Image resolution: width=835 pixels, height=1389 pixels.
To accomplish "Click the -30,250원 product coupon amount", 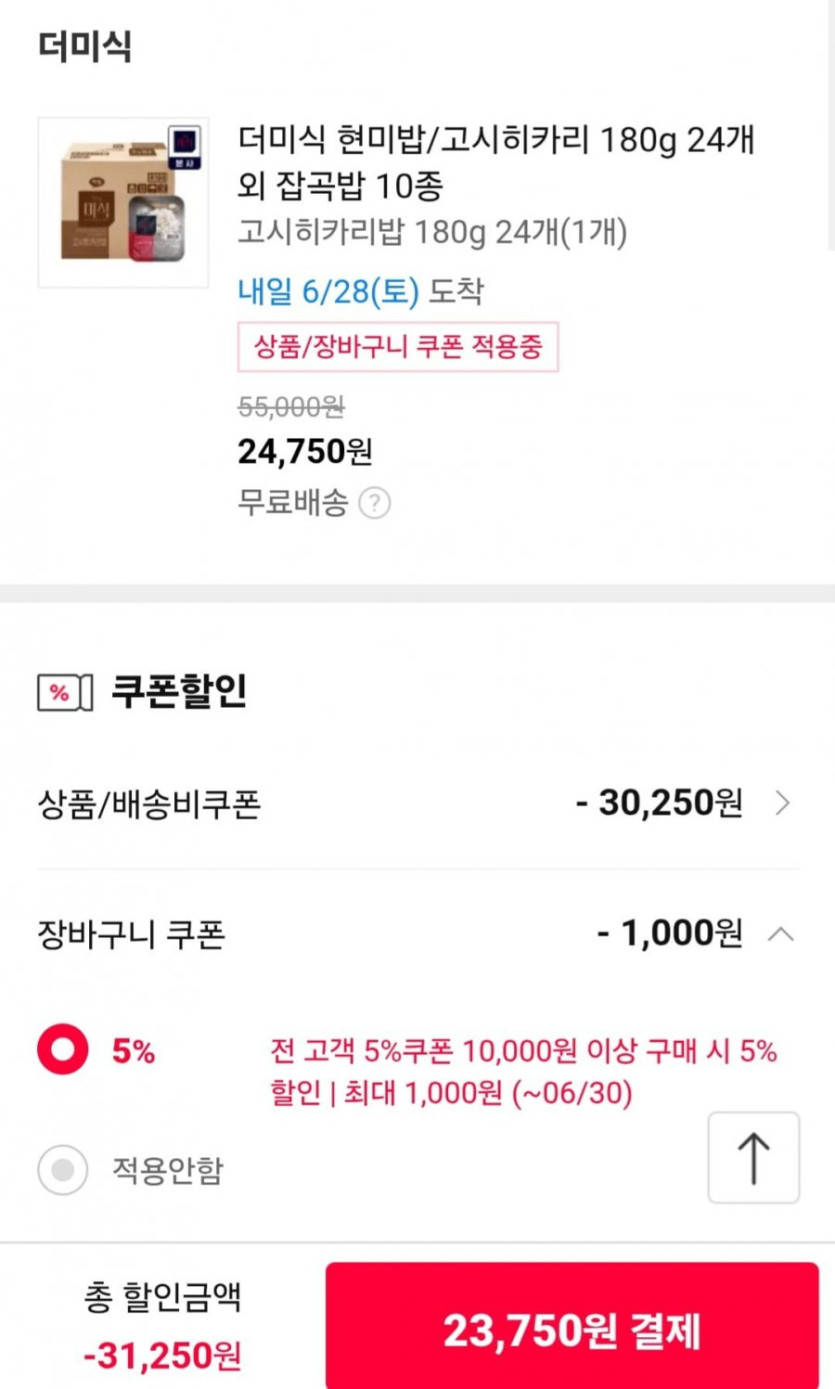I will click(x=659, y=802).
